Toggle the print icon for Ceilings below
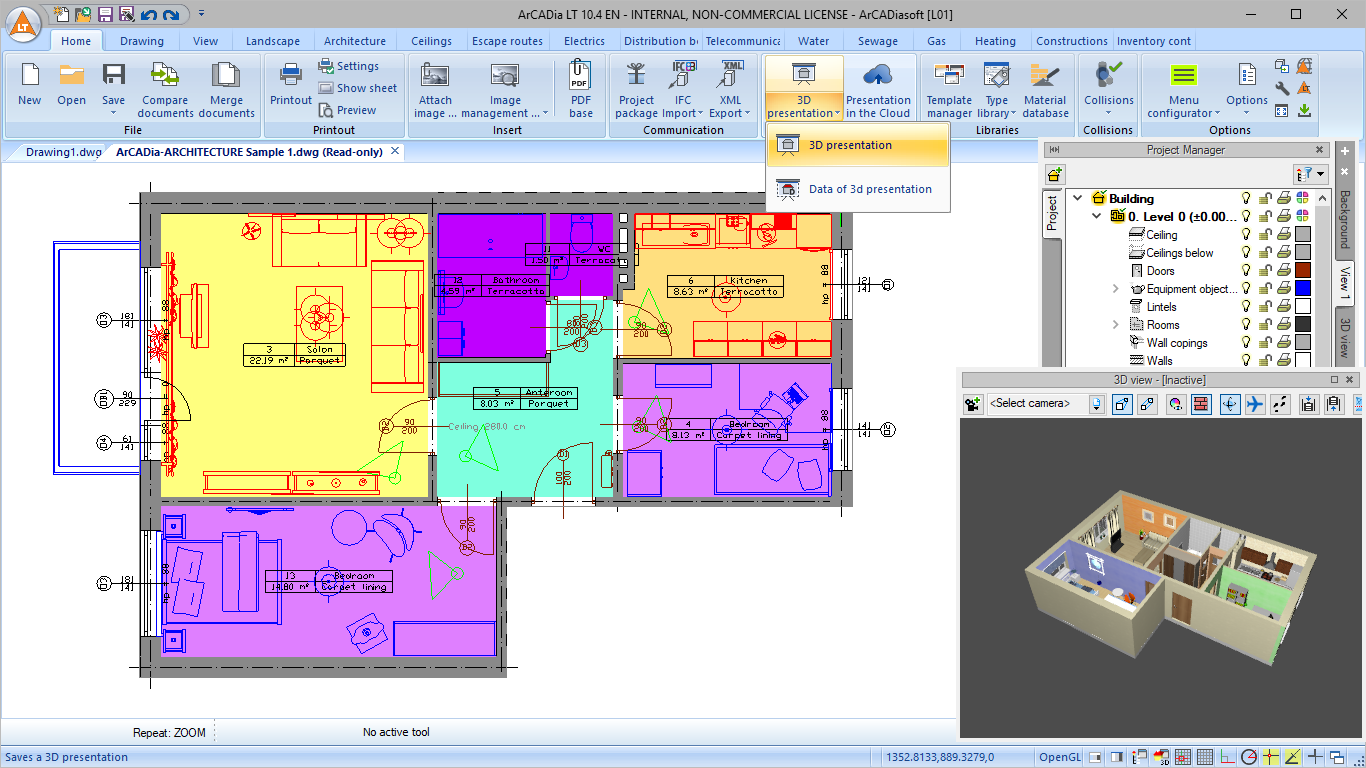 click(1283, 253)
